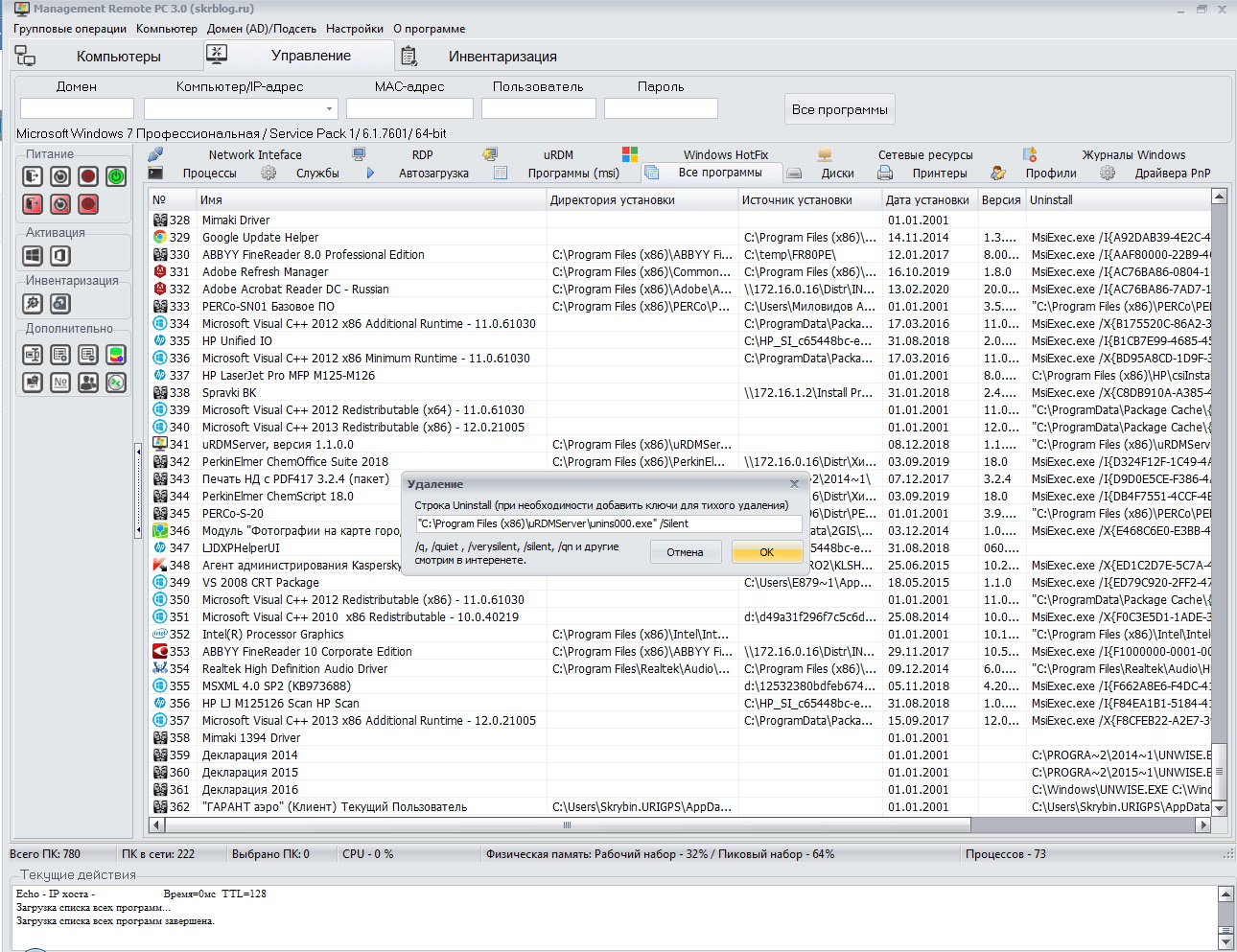The width and height of the screenshot is (1237, 952).
Task: Open the Компьютер menu
Action: (167, 29)
